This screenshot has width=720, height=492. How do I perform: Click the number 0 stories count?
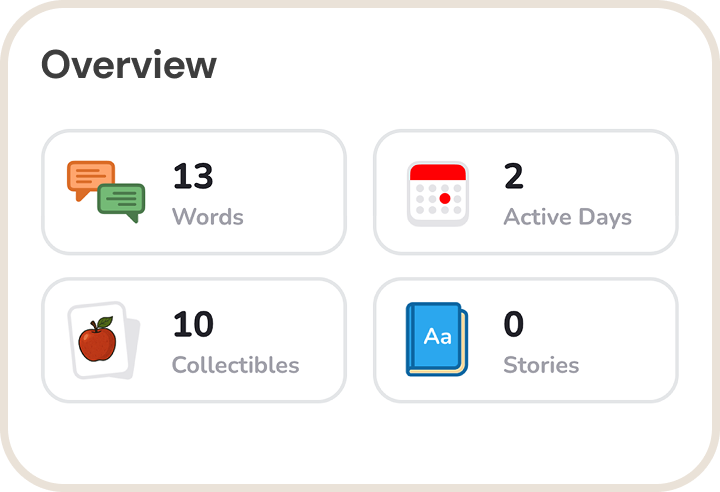point(514,325)
